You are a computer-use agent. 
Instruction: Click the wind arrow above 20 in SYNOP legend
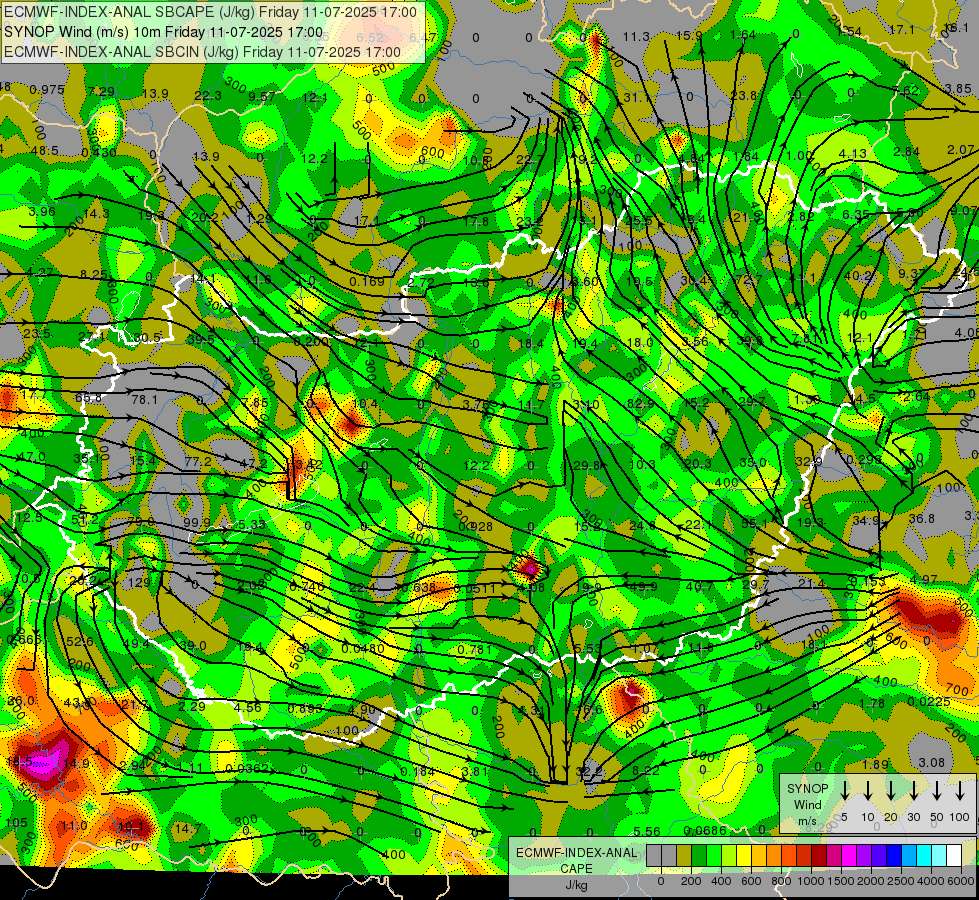[890, 790]
